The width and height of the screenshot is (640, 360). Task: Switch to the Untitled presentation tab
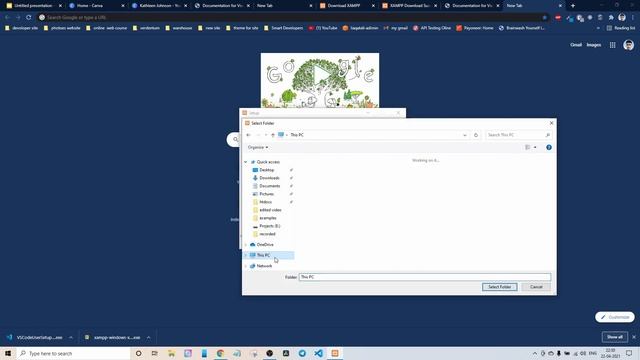33,6
